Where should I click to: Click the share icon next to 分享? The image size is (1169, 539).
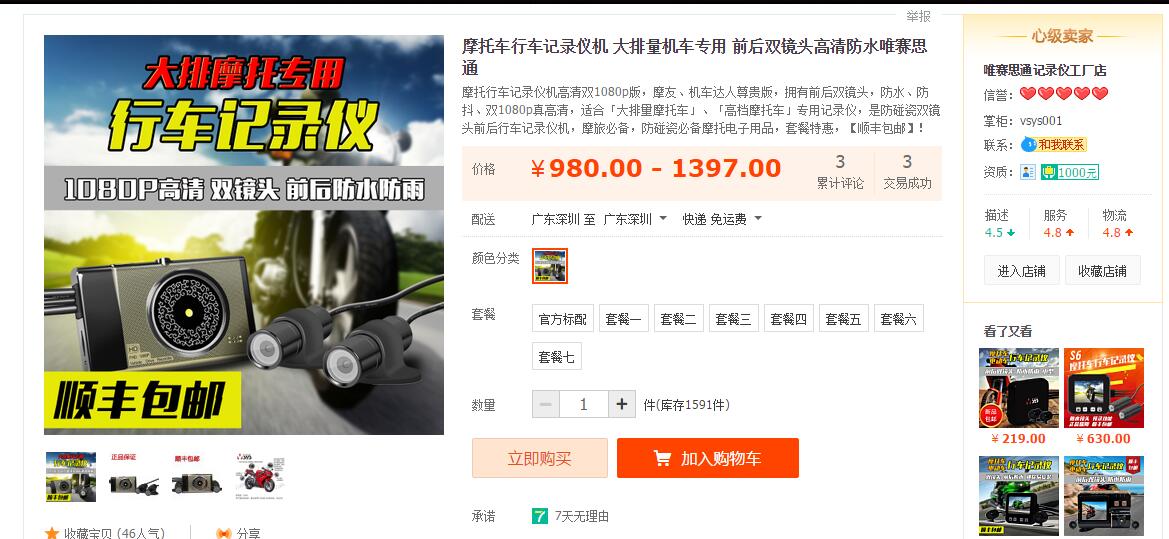coord(223,534)
